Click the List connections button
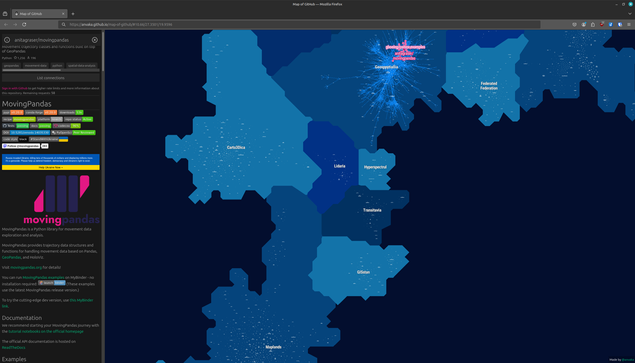Viewport: 635px width, 363px height. tap(51, 78)
